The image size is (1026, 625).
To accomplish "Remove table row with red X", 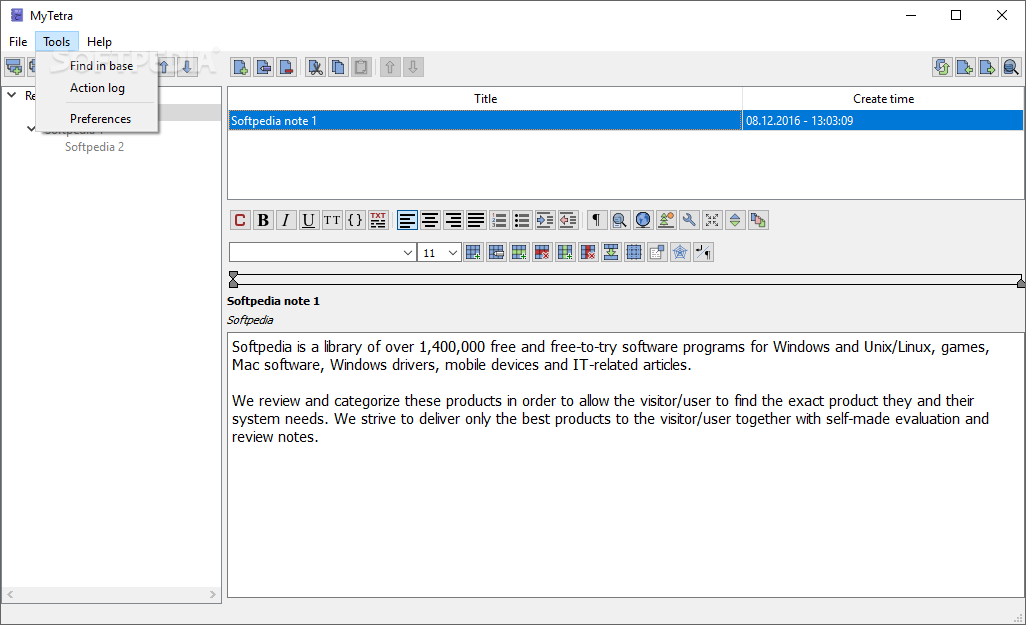I will pyautogui.click(x=542, y=252).
